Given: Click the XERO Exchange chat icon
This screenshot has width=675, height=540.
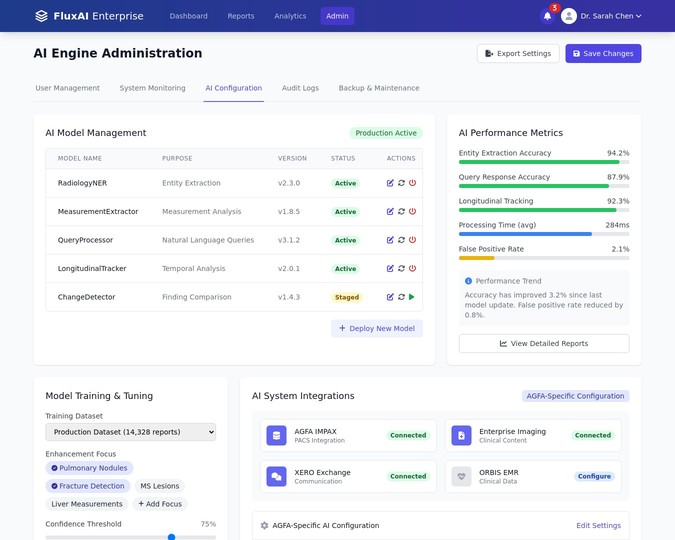Looking at the screenshot, I should tap(276, 476).
